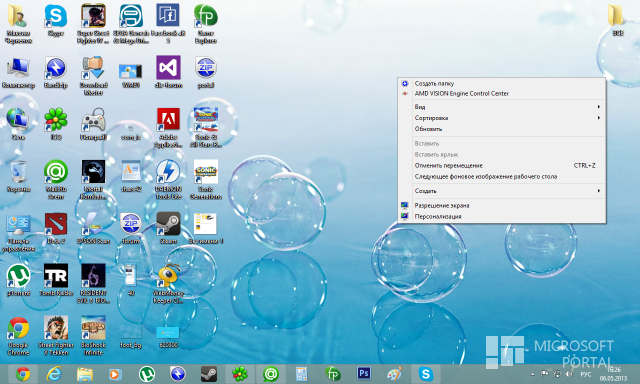
Task: Select the Steam shortcut on the desktop
Action: point(168,228)
